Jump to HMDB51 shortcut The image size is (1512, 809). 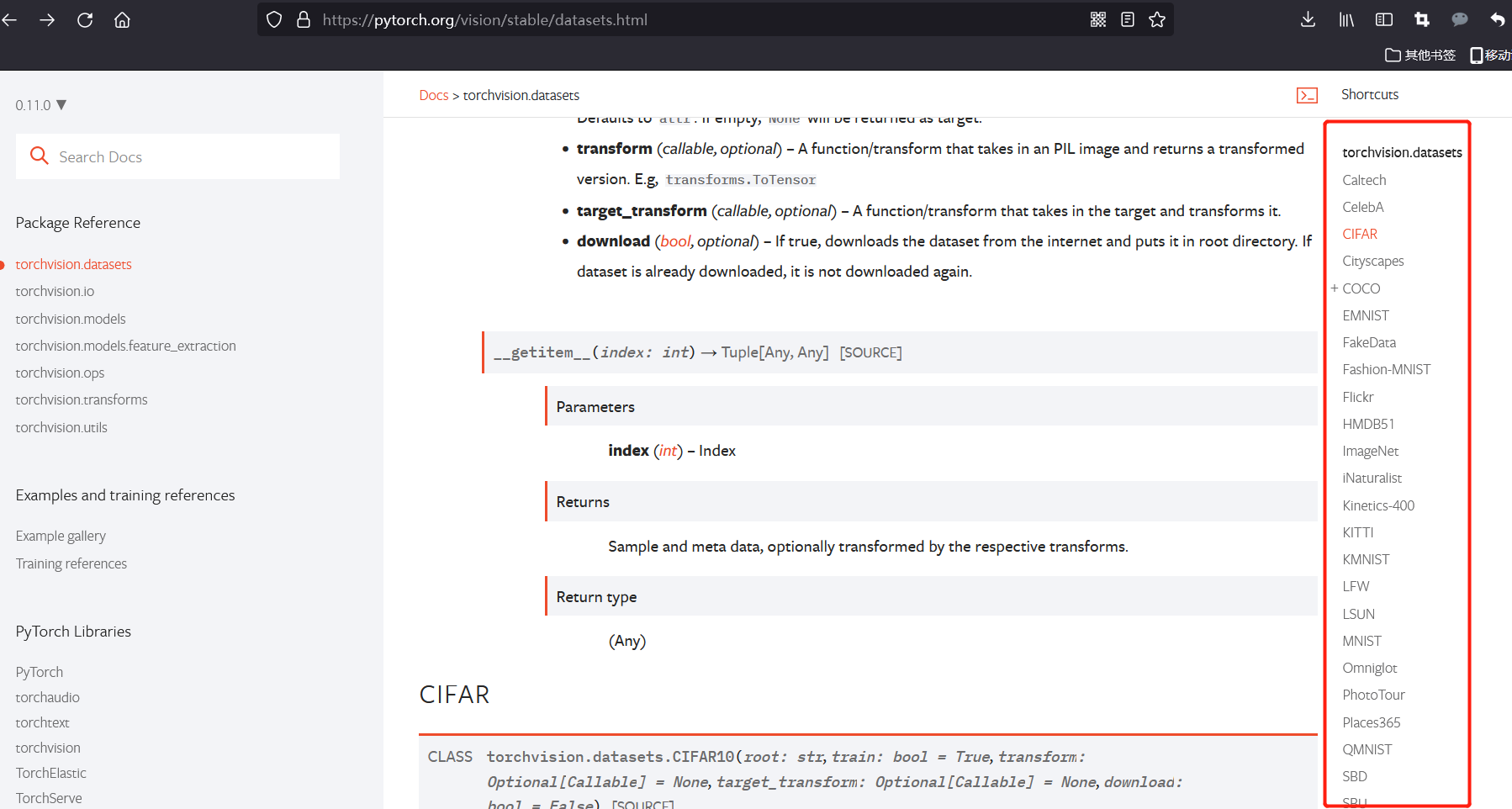(1368, 424)
